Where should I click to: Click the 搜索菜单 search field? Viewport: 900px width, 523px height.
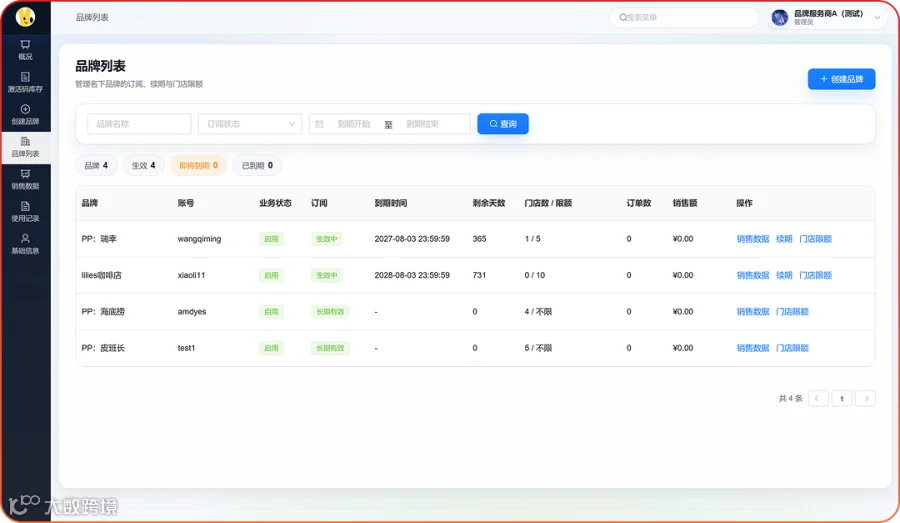tap(684, 18)
